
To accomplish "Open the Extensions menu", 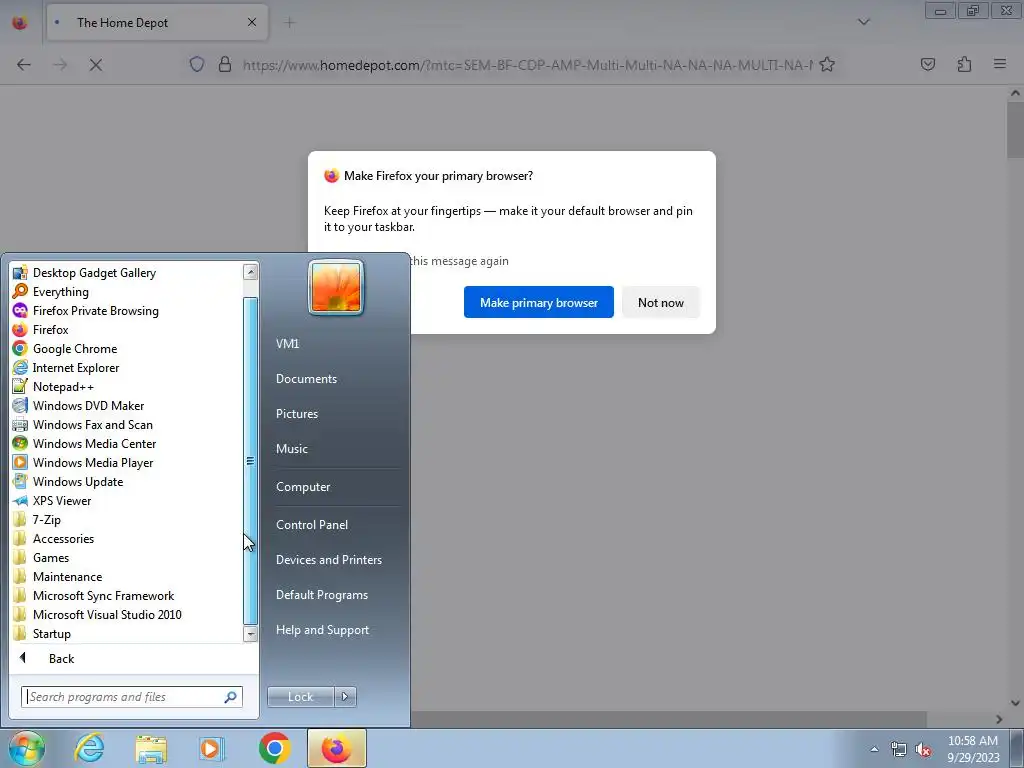I will (964, 65).
